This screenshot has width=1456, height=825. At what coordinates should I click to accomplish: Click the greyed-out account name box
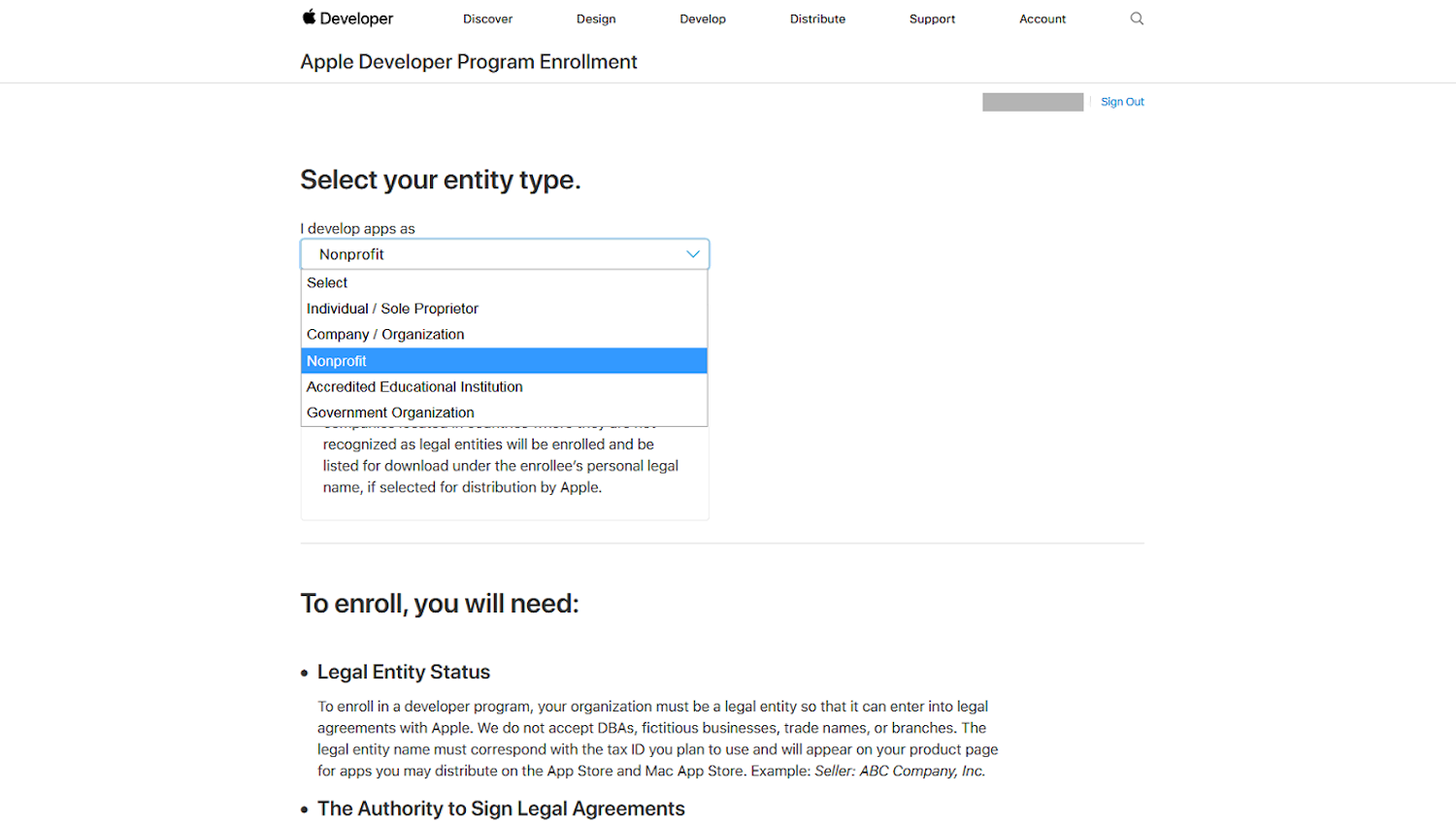(1033, 102)
